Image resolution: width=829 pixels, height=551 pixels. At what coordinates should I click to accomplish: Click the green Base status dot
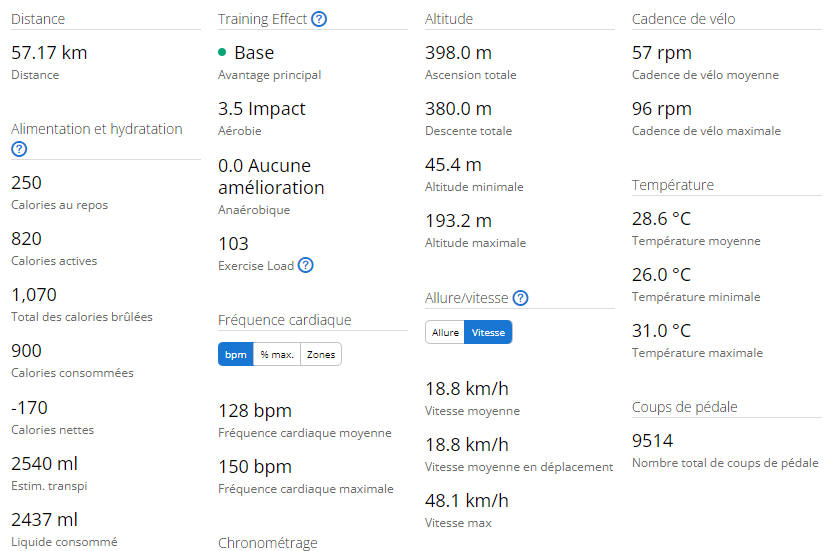(222, 52)
